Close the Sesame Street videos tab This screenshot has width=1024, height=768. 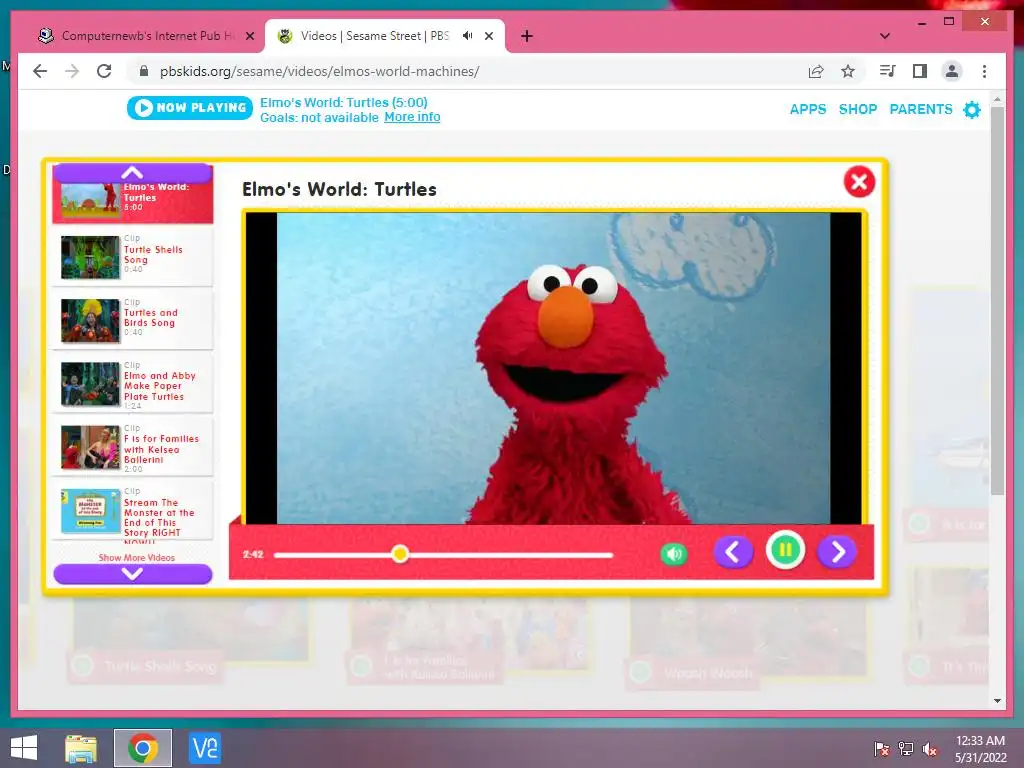point(488,37)
